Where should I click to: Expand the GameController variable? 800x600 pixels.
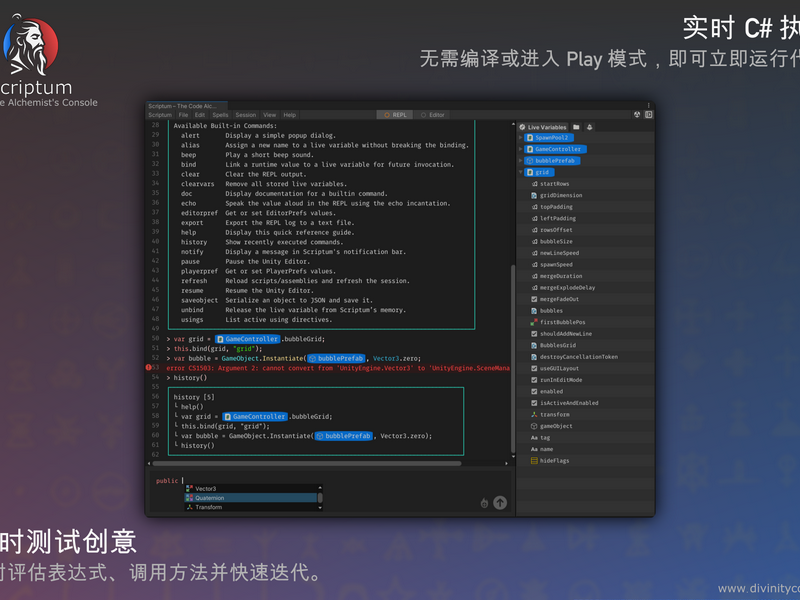520,149
